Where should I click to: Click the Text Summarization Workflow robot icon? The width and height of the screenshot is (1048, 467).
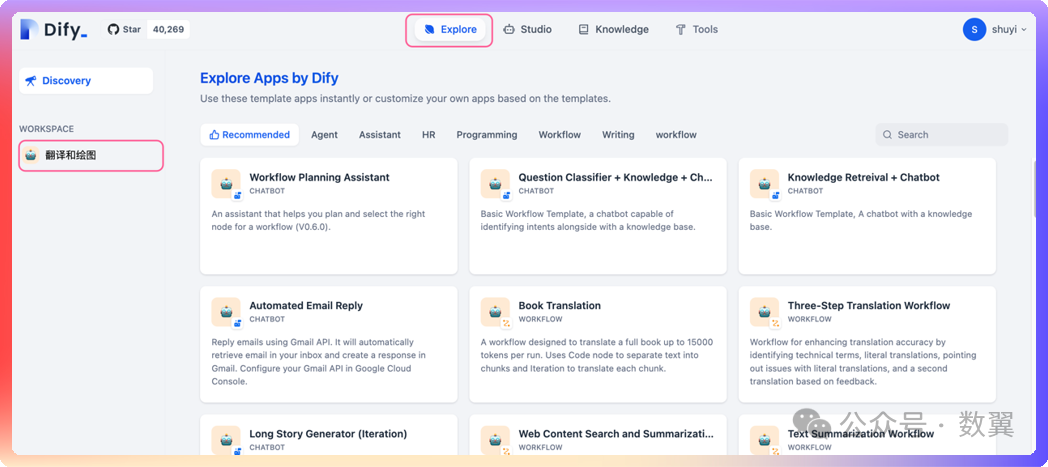pos(764,440)
